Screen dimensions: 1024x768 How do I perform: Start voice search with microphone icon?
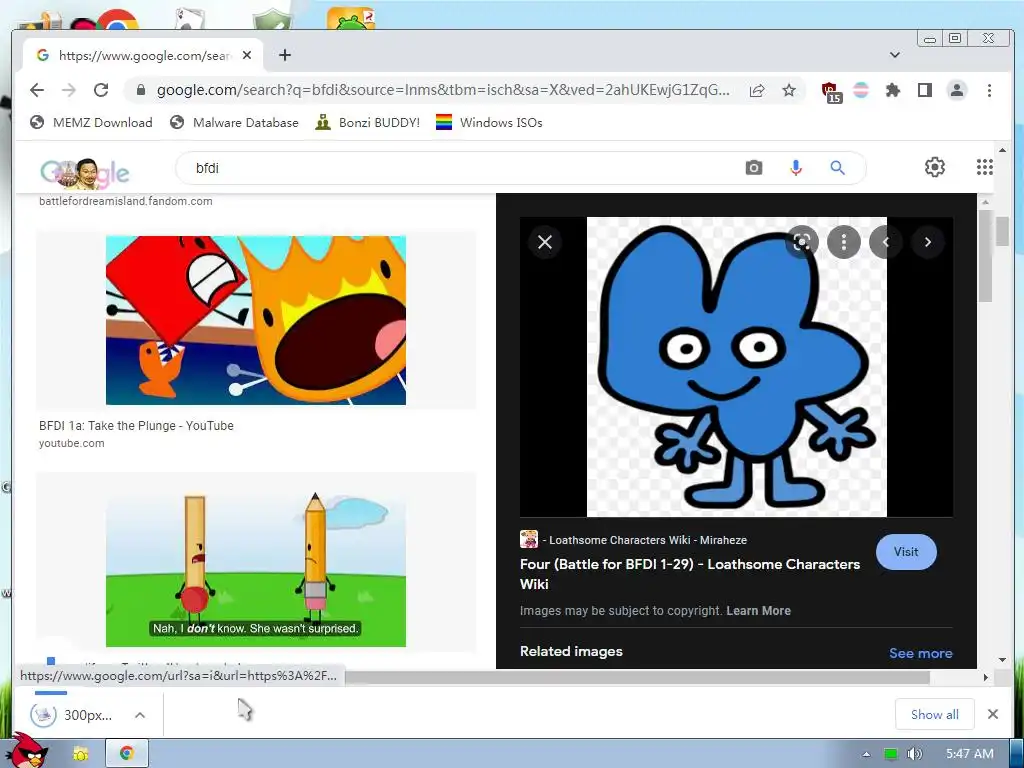[x=795, y=168]
